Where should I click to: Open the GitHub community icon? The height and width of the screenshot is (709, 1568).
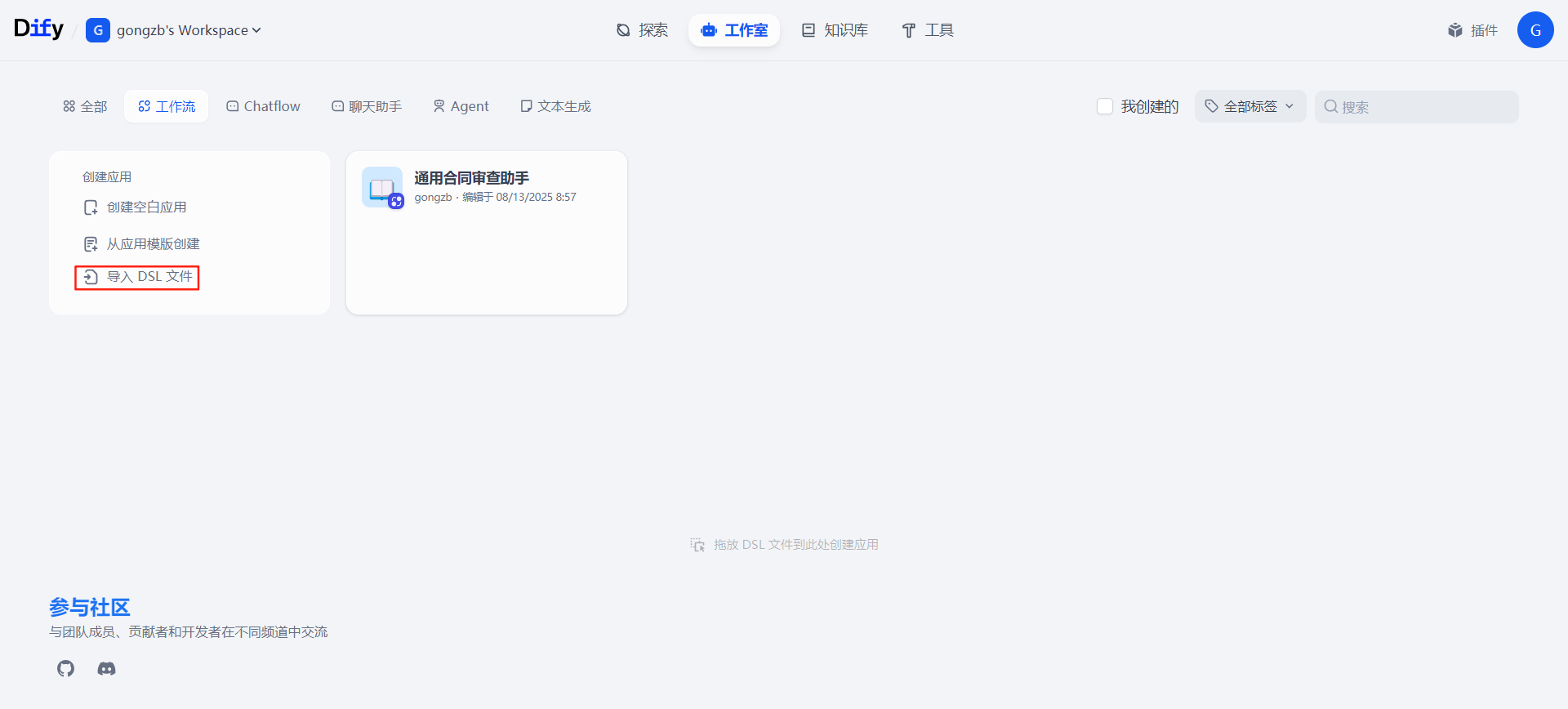[66, 668]
